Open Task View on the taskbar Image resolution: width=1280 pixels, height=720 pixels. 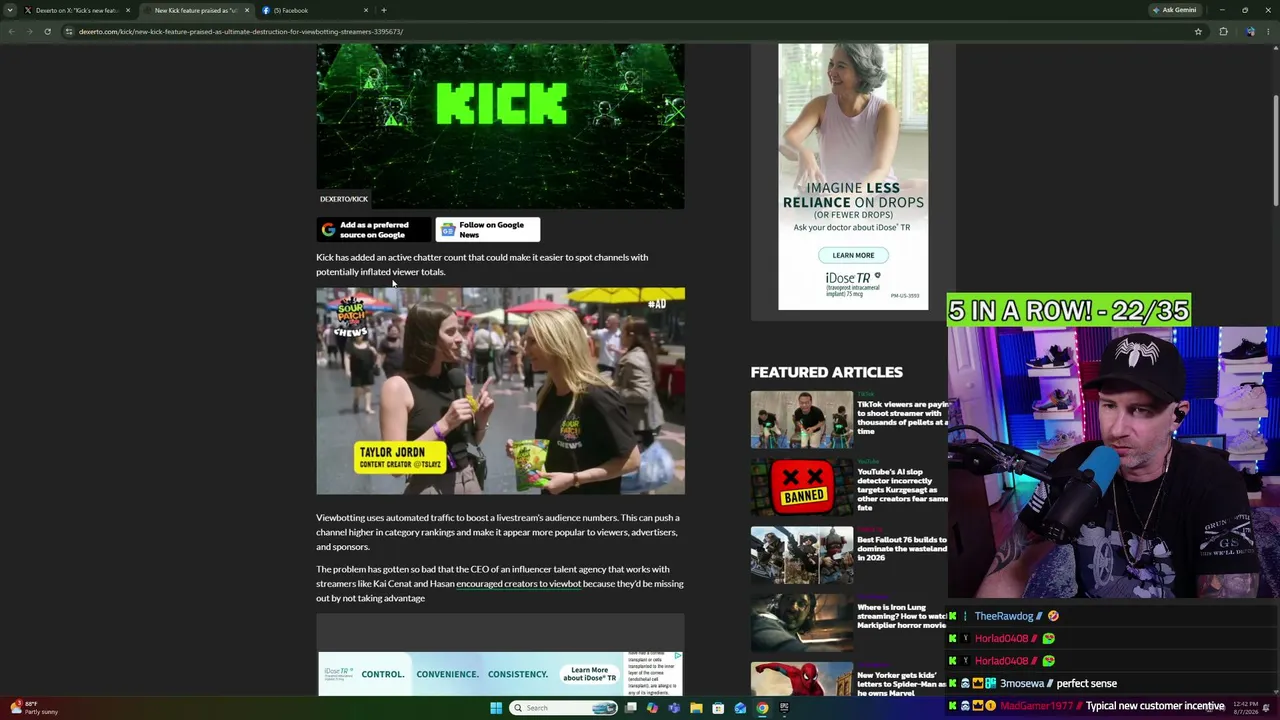631,708
